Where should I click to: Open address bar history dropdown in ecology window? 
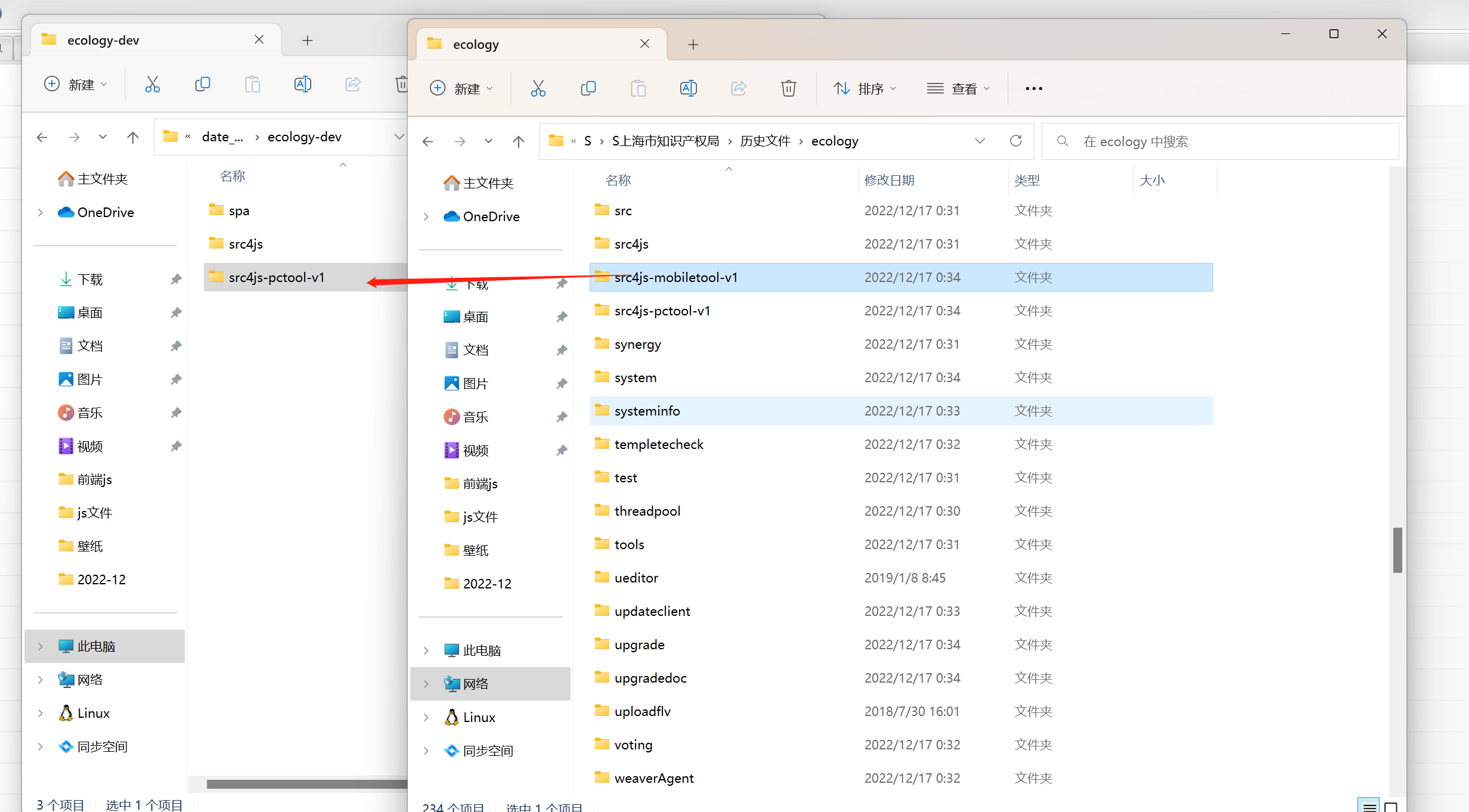[980, 141]
